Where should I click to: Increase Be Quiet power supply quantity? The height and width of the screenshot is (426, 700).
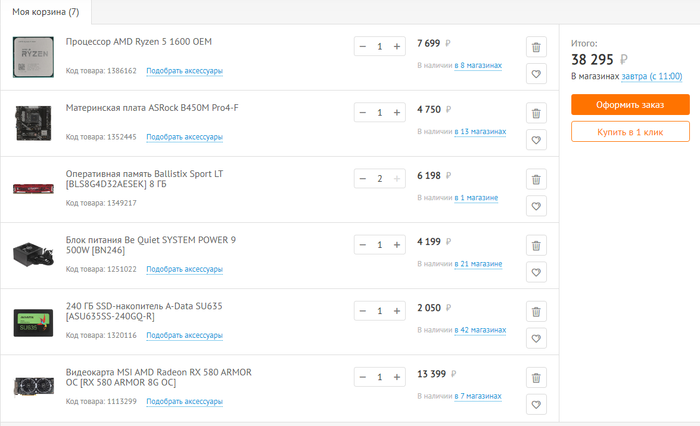[396, 245]
